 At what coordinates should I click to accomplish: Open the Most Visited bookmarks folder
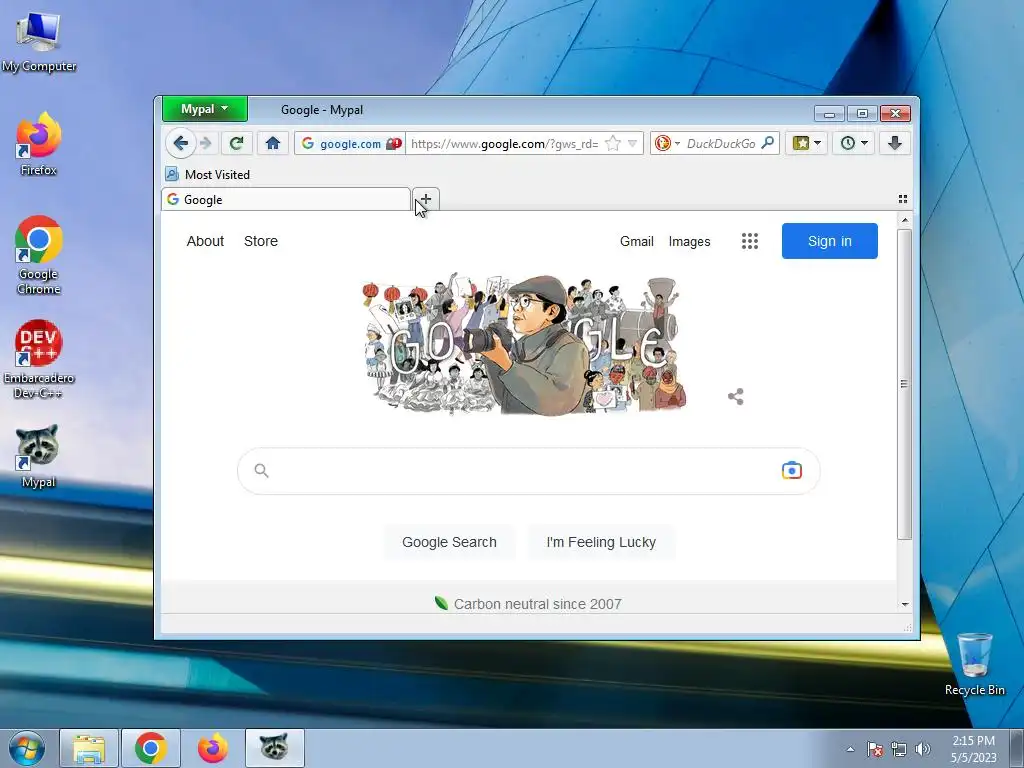[208, 174]
